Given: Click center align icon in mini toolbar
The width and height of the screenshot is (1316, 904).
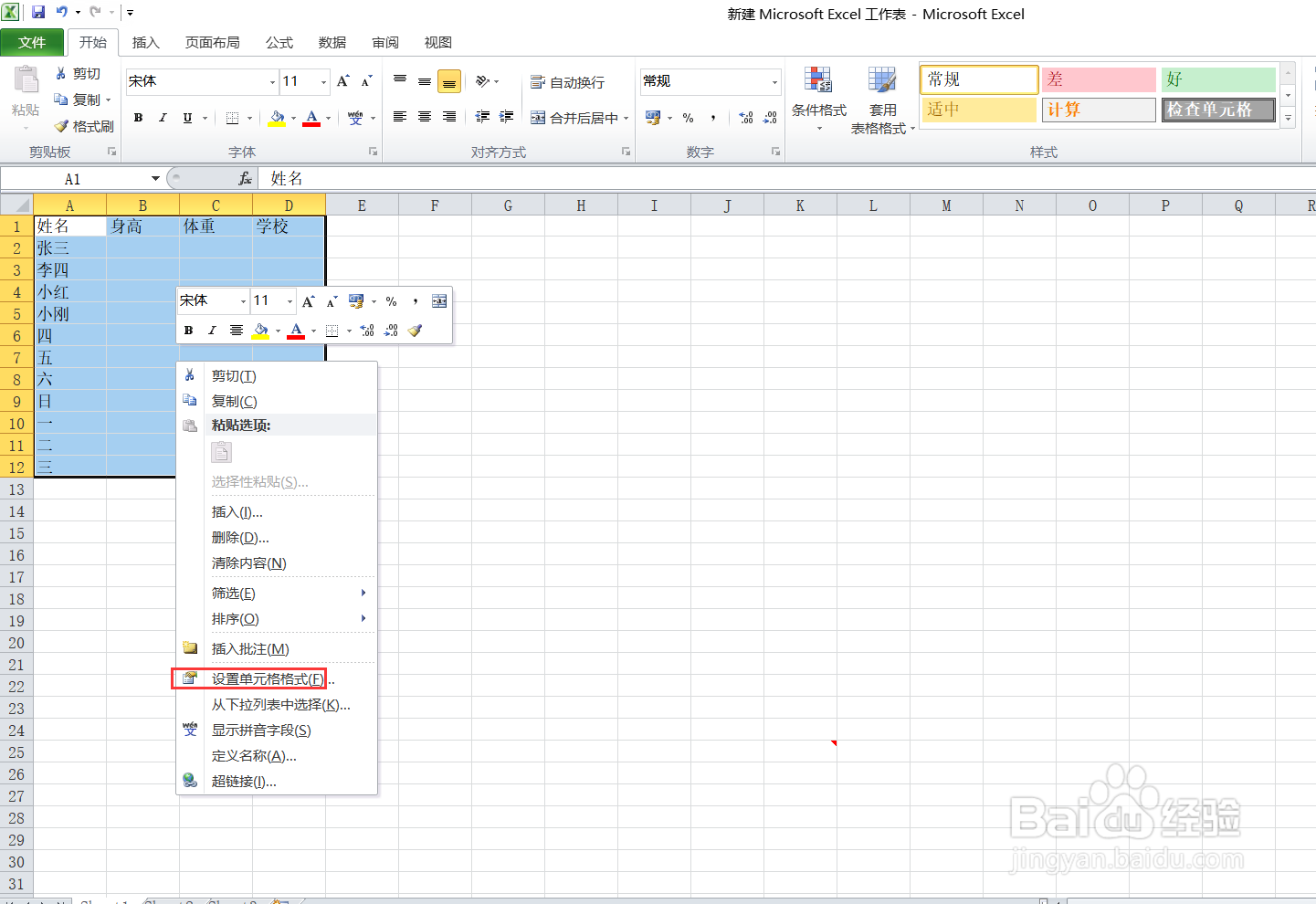Looking at the screenshot, I should tap(236, 331).
